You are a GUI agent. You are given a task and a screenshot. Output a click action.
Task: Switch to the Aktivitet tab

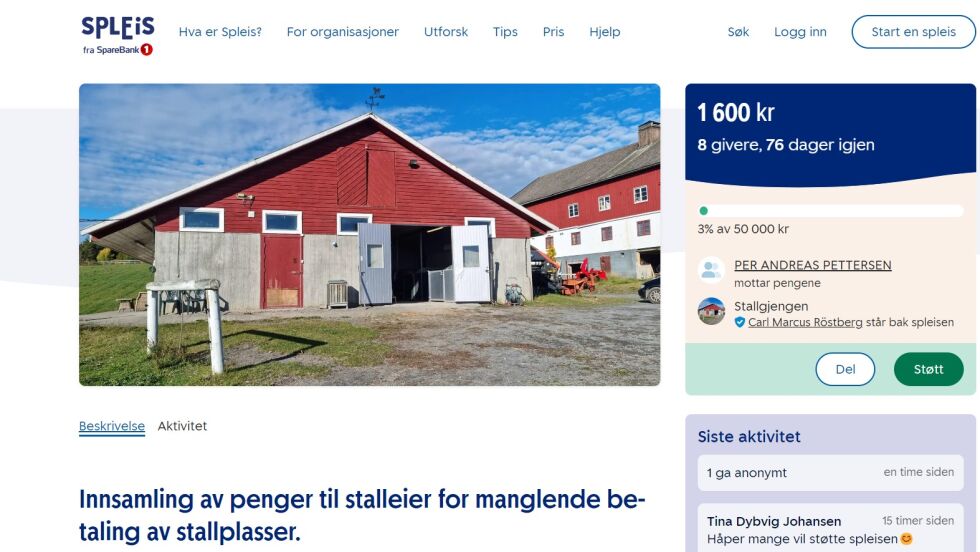point(182,426)
